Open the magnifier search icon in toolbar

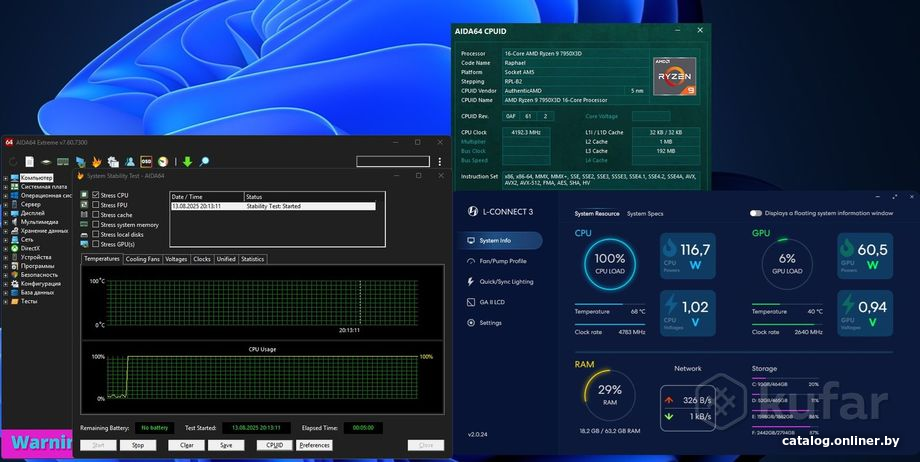point(204,161)
